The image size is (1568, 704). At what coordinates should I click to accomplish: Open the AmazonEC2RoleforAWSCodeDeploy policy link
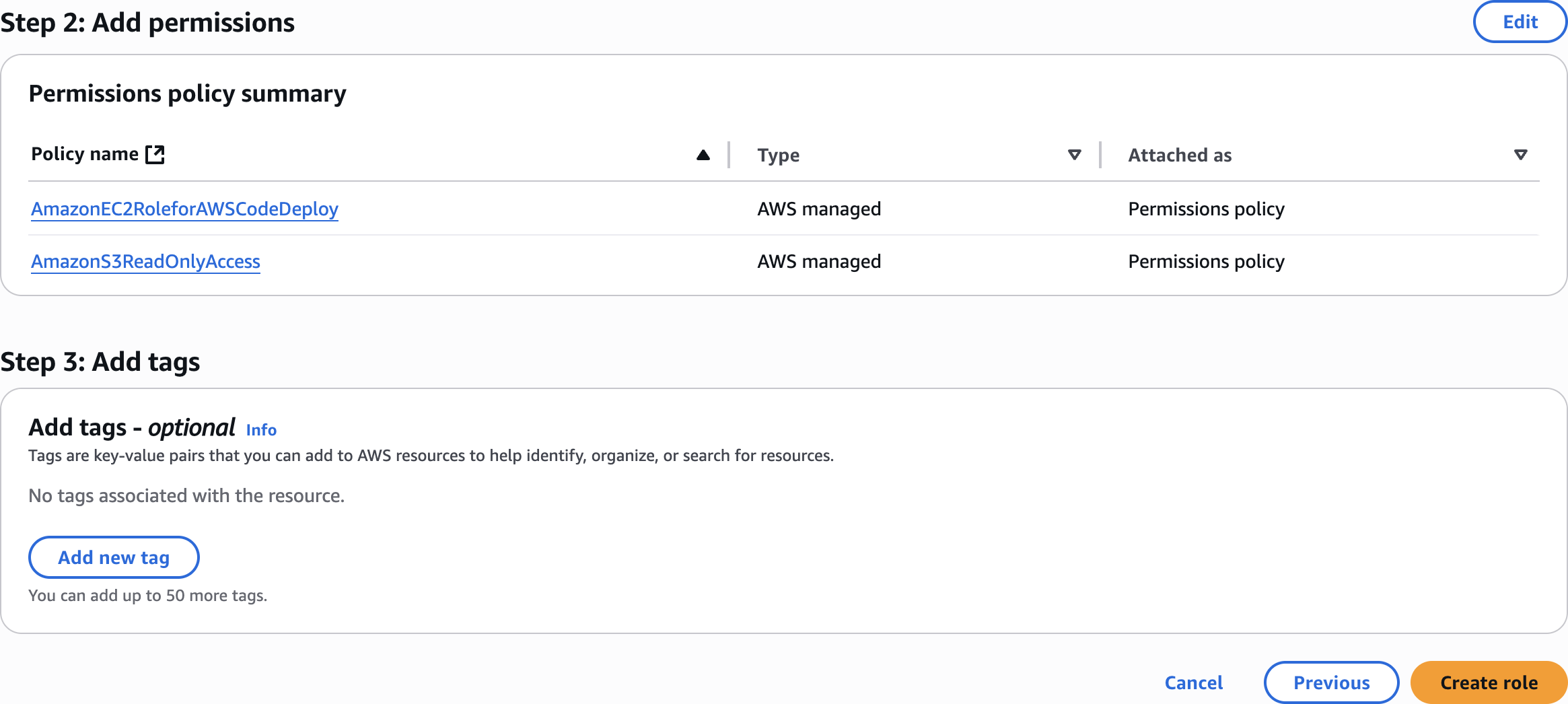(x=184, y=209)
